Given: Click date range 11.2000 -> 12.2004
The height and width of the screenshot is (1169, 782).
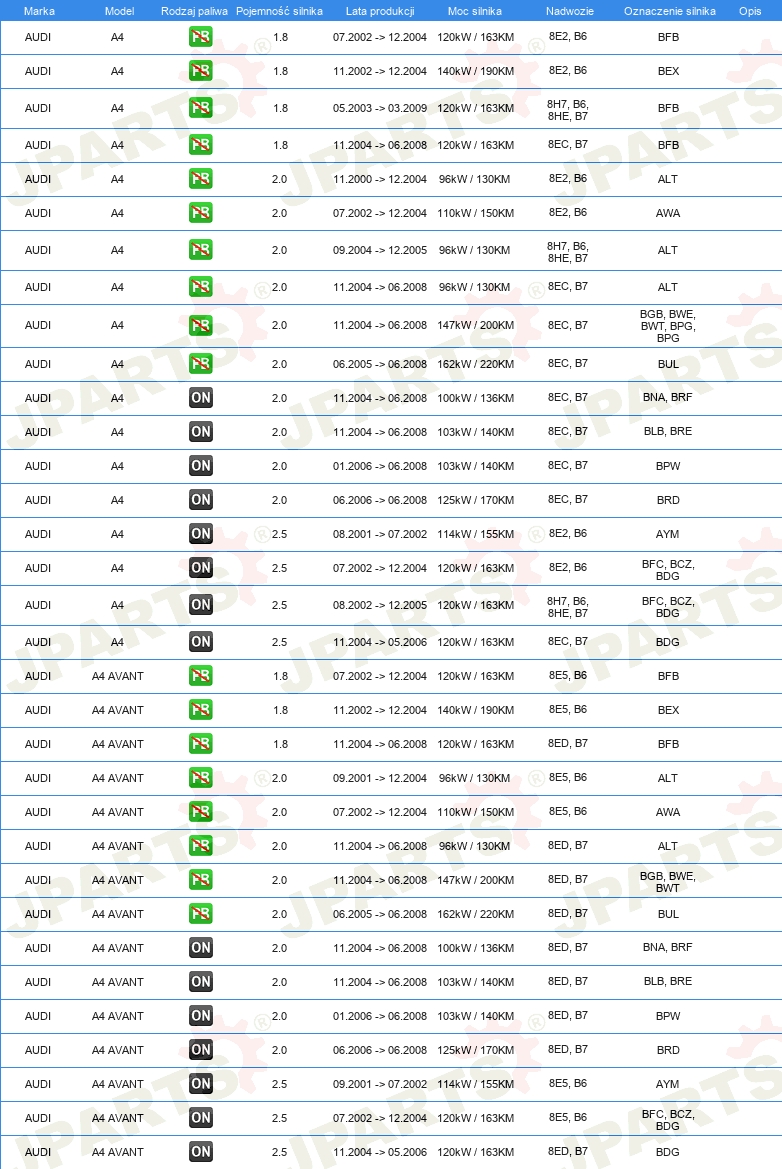Looking at the screenshot, I should 380,179.
